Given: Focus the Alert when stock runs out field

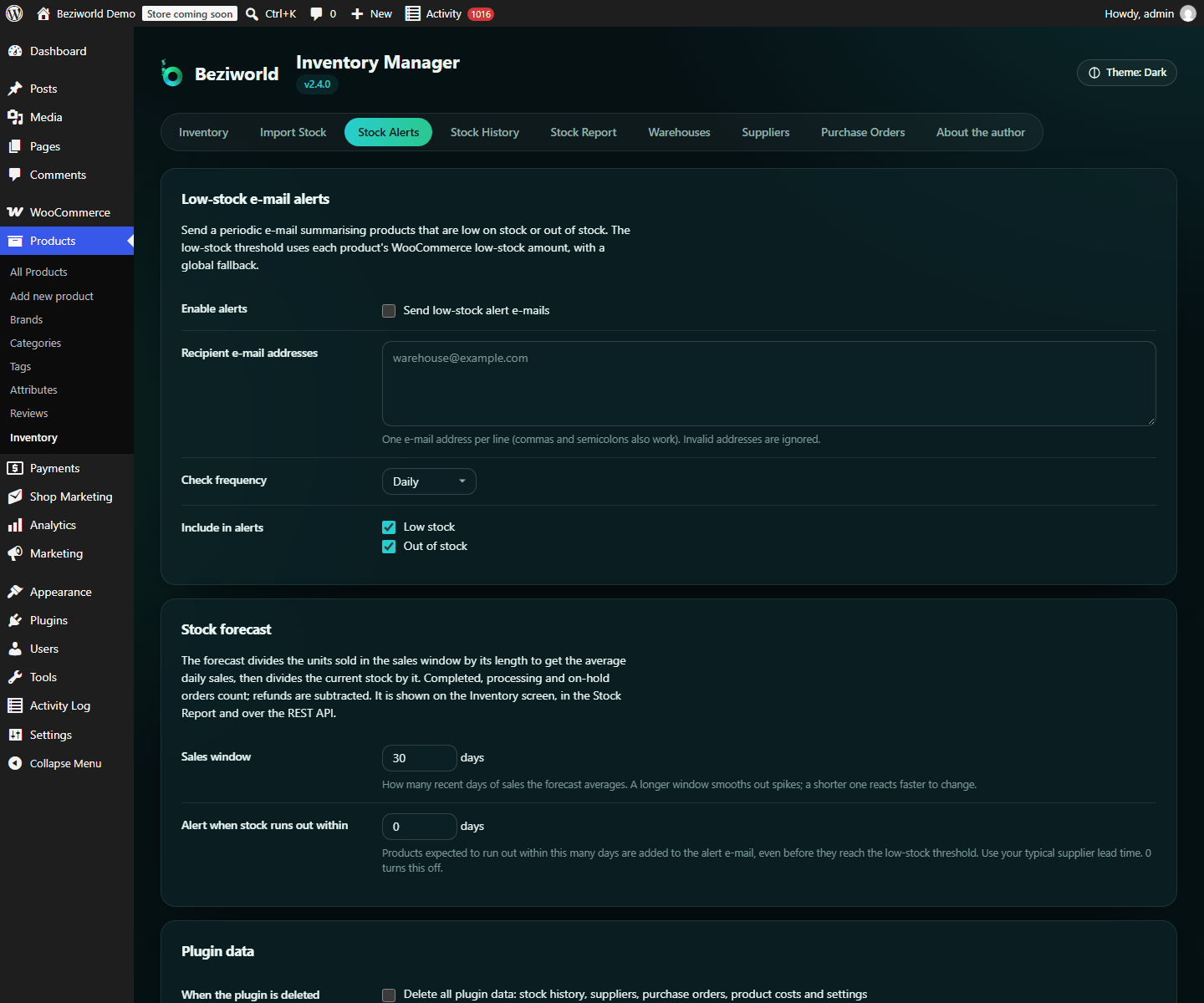Looking at the screenshot, I should [420, 827].
